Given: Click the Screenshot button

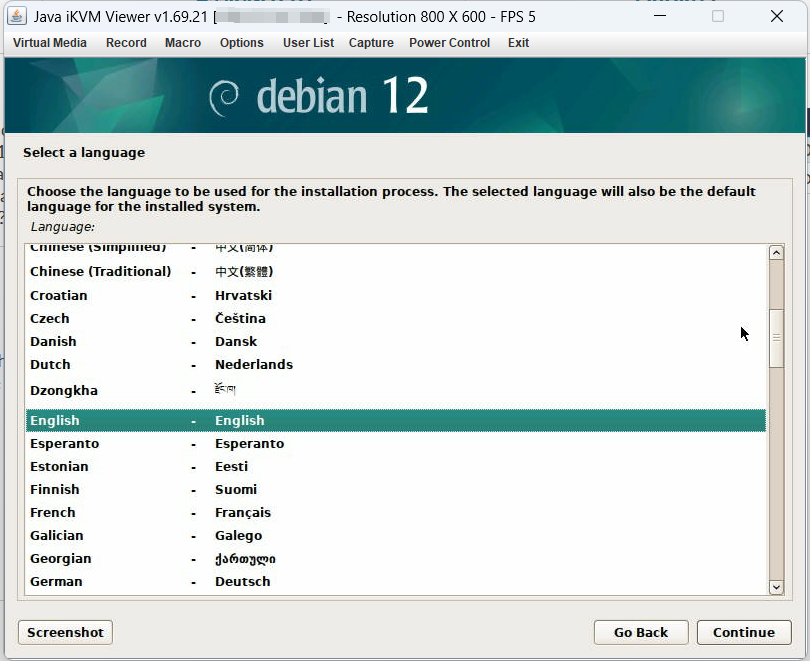Looking at the screenshot, I should [x=66, y=633].
